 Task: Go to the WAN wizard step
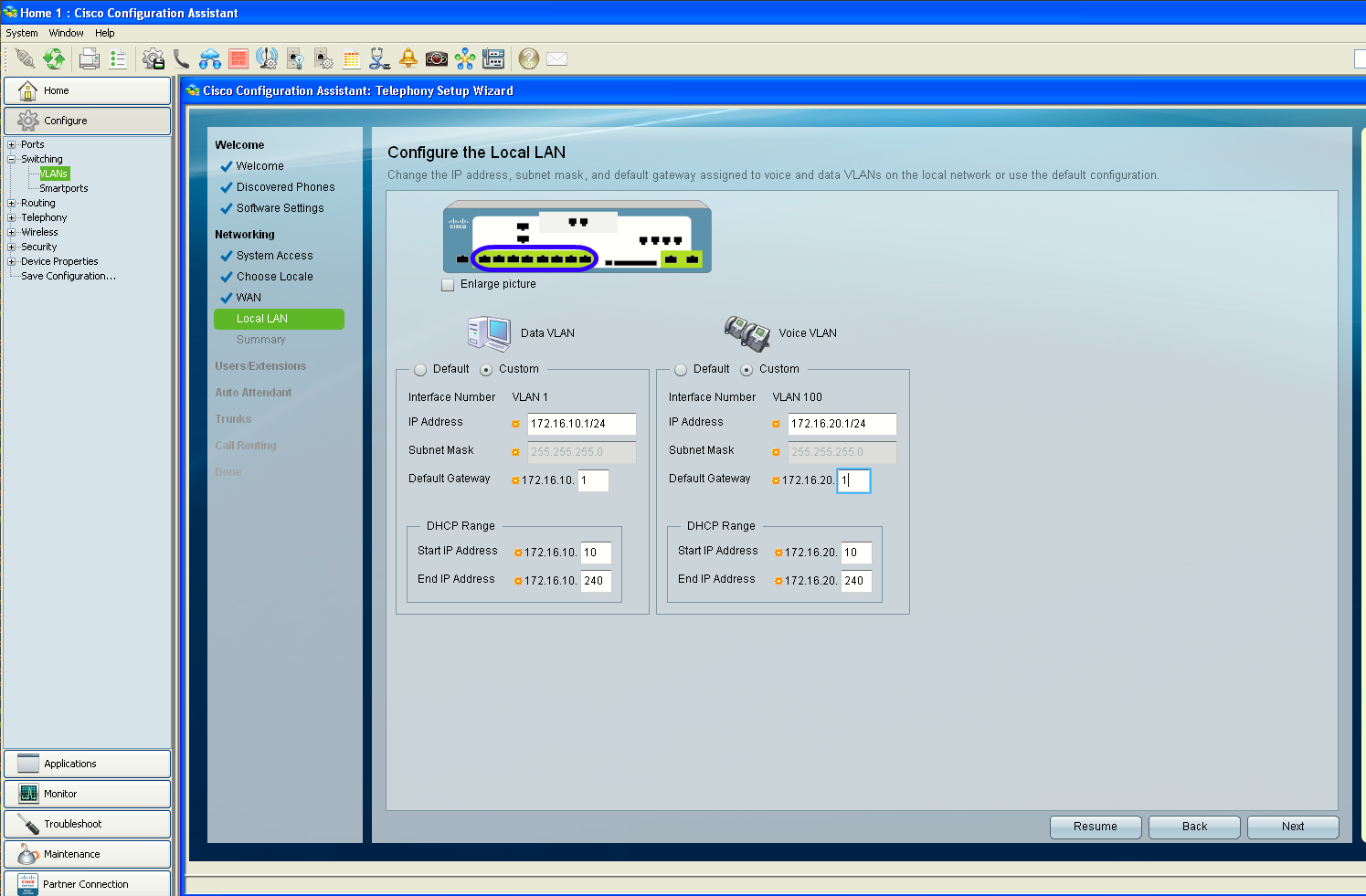249,298
